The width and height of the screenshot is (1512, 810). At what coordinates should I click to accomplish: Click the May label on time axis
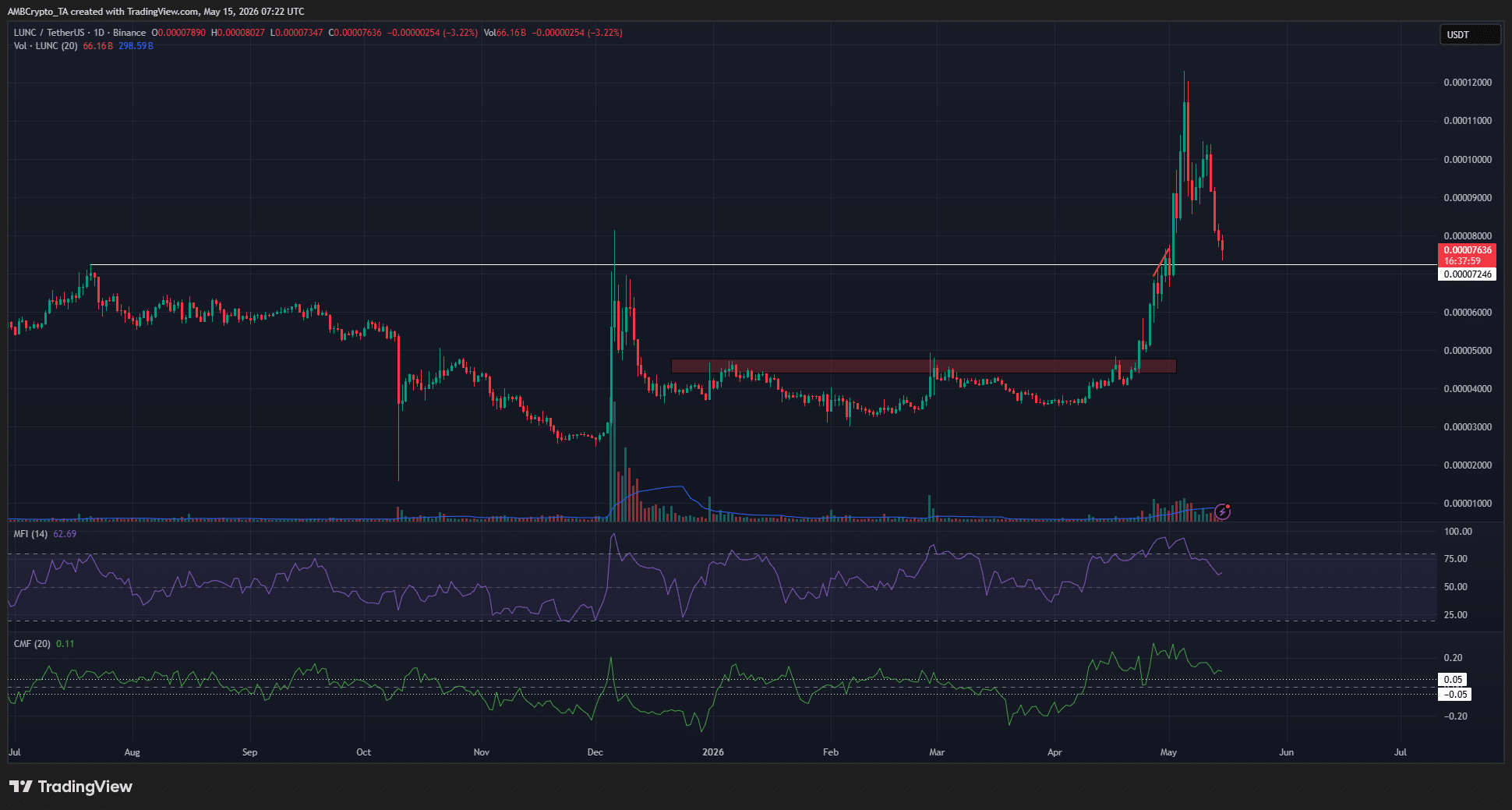[x=1168, y=752]
